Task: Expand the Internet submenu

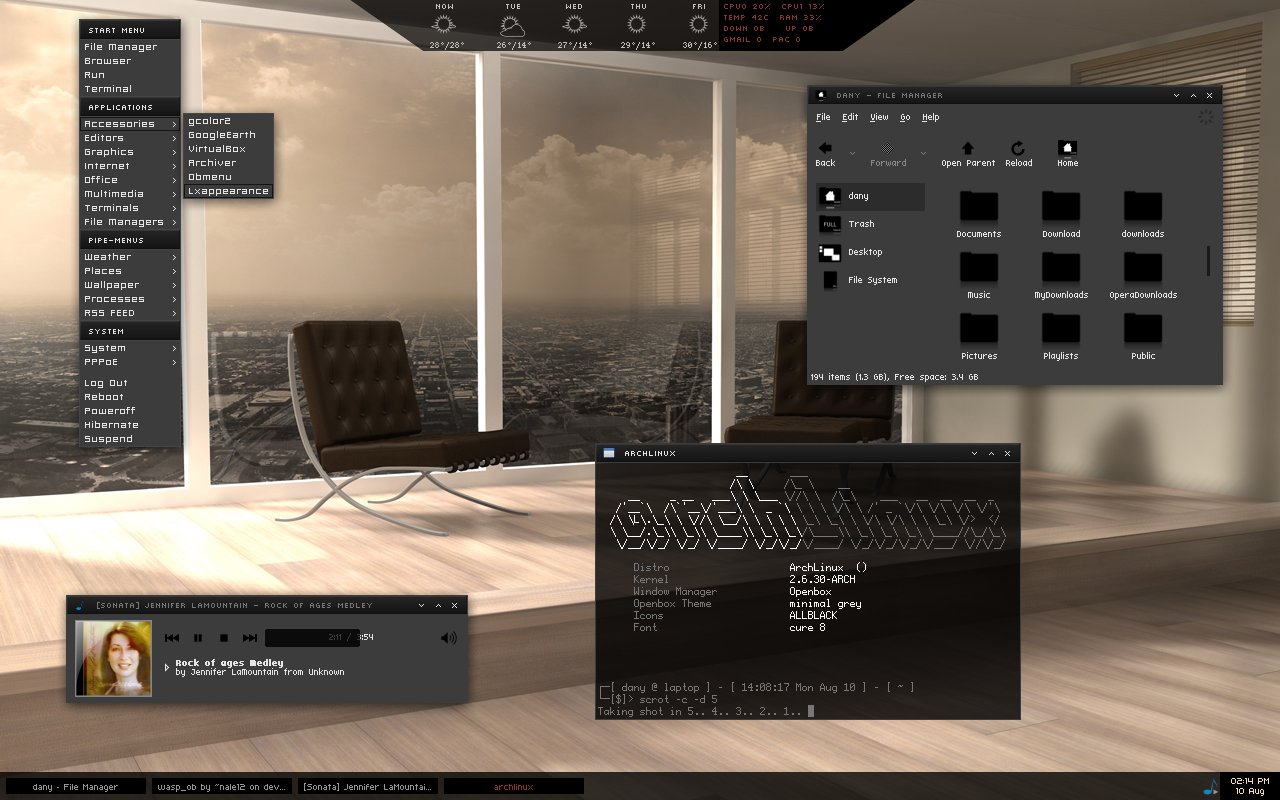Action: [130, 166]
